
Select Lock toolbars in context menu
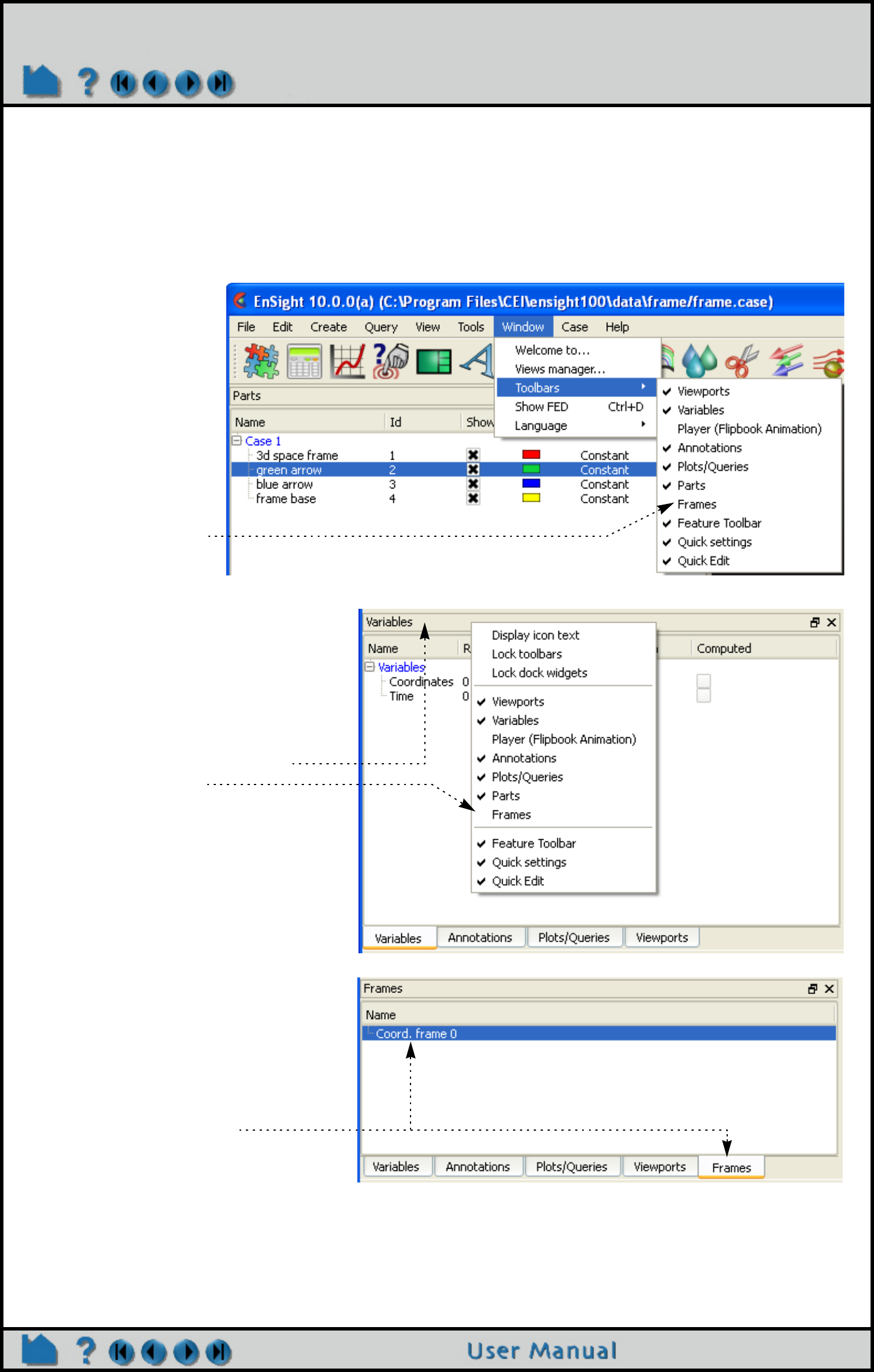[x=564, y=654]
